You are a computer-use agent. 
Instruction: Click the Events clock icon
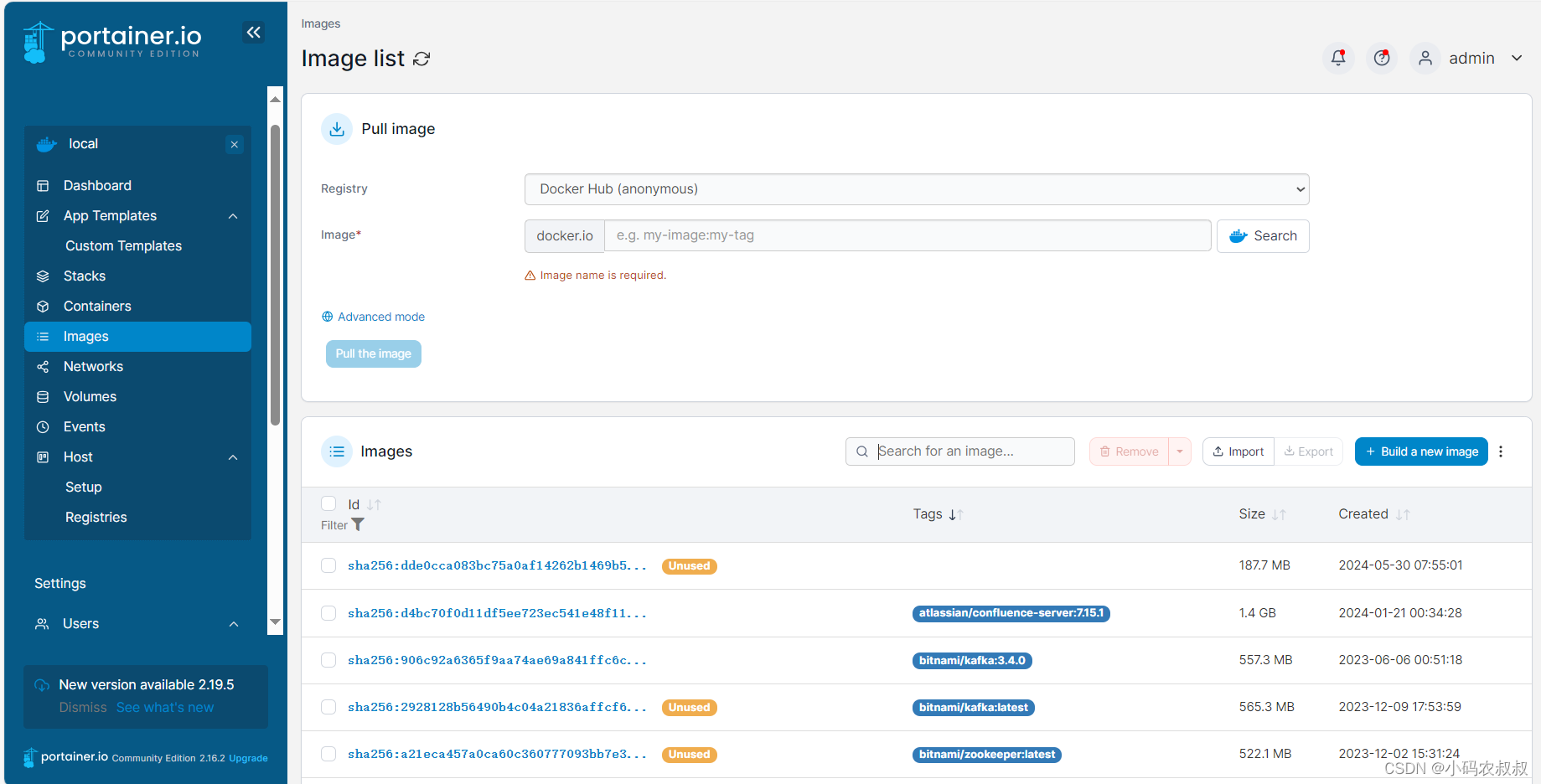pos(43,427)
